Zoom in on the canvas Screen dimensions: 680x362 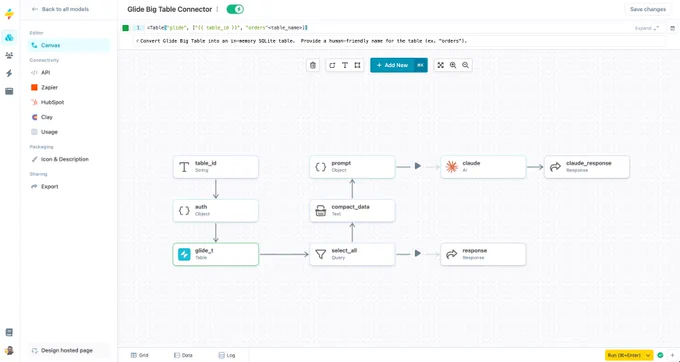[453, 65]
